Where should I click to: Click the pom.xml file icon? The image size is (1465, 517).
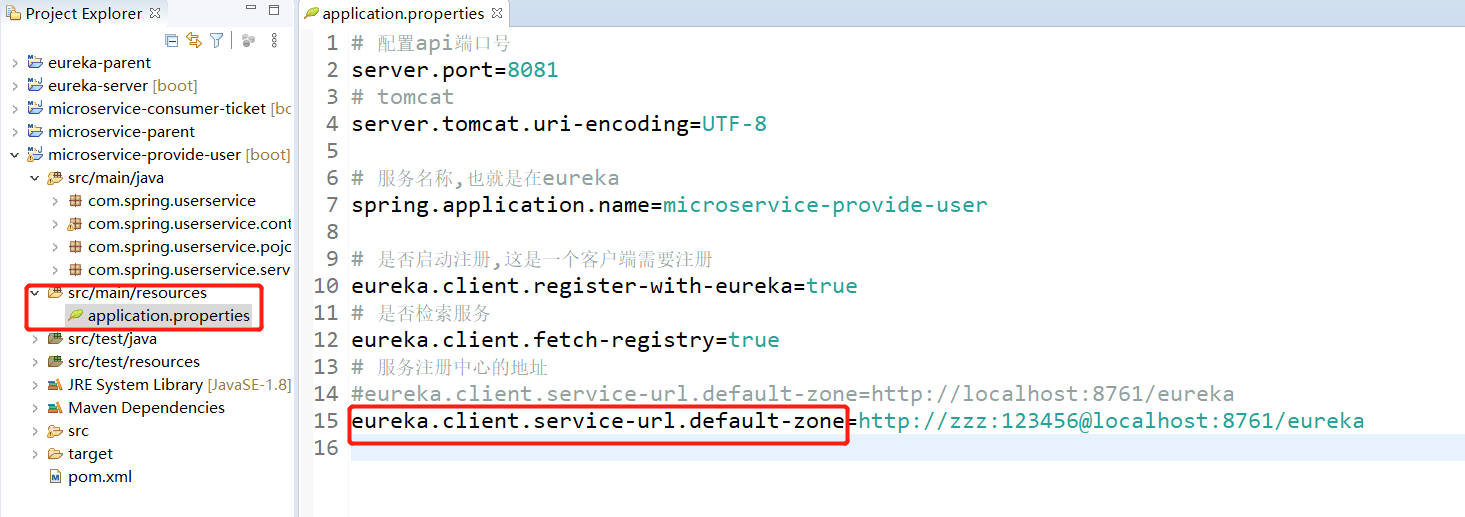55,477
